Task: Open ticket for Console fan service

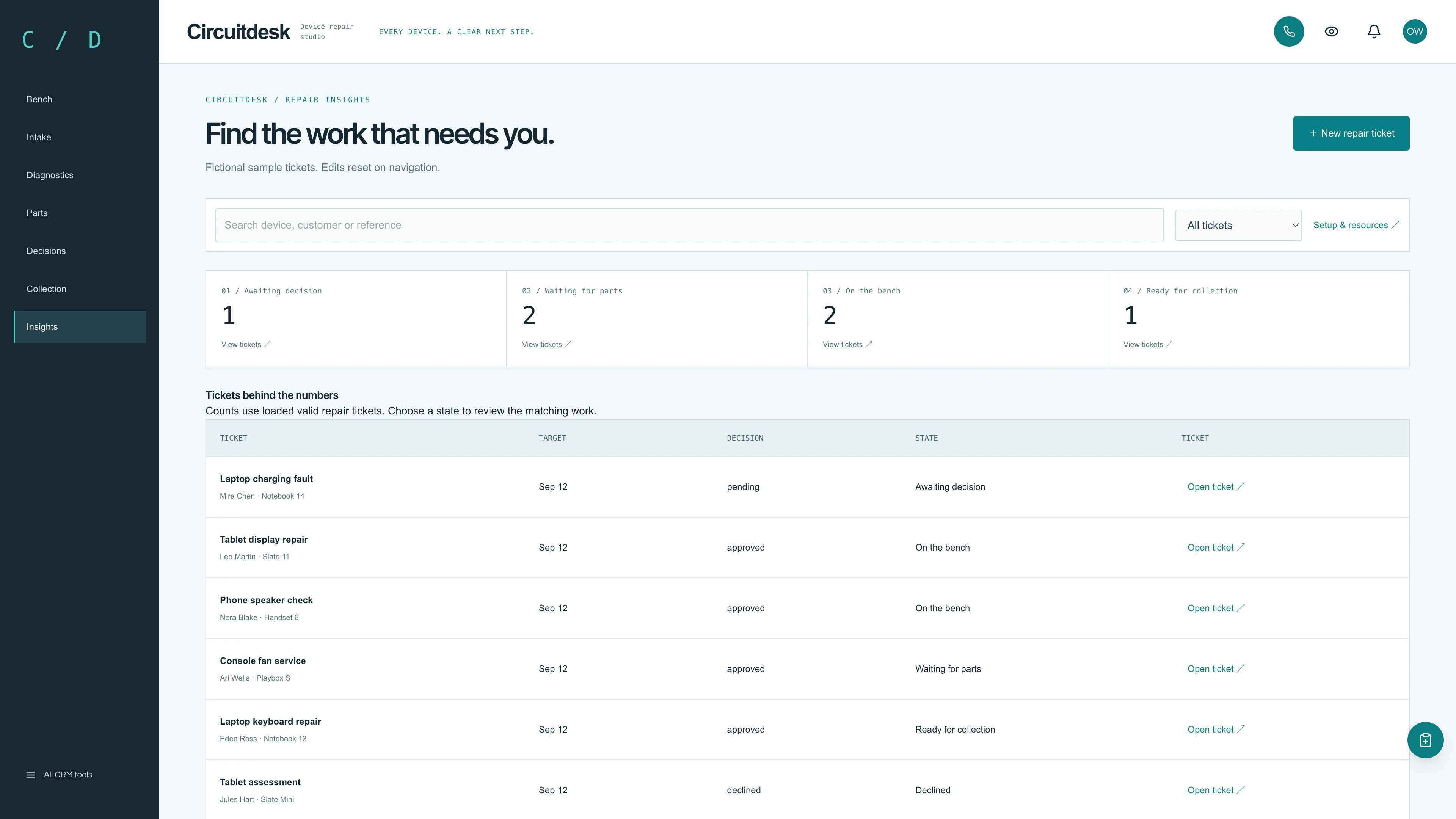Action: click(1216, 668)
